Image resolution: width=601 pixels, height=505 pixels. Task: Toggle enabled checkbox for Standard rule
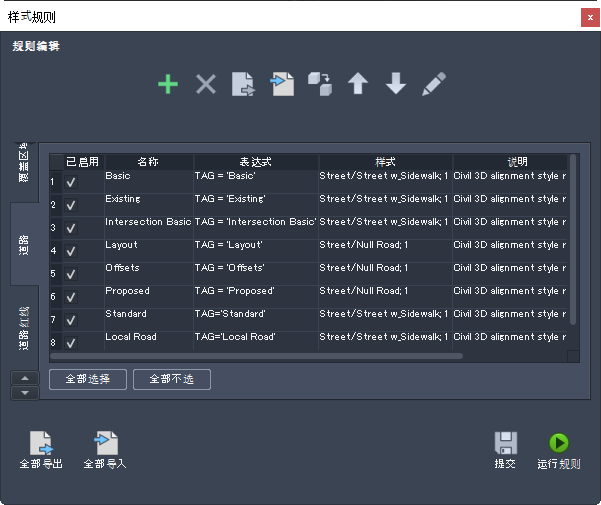click(71, 320)
